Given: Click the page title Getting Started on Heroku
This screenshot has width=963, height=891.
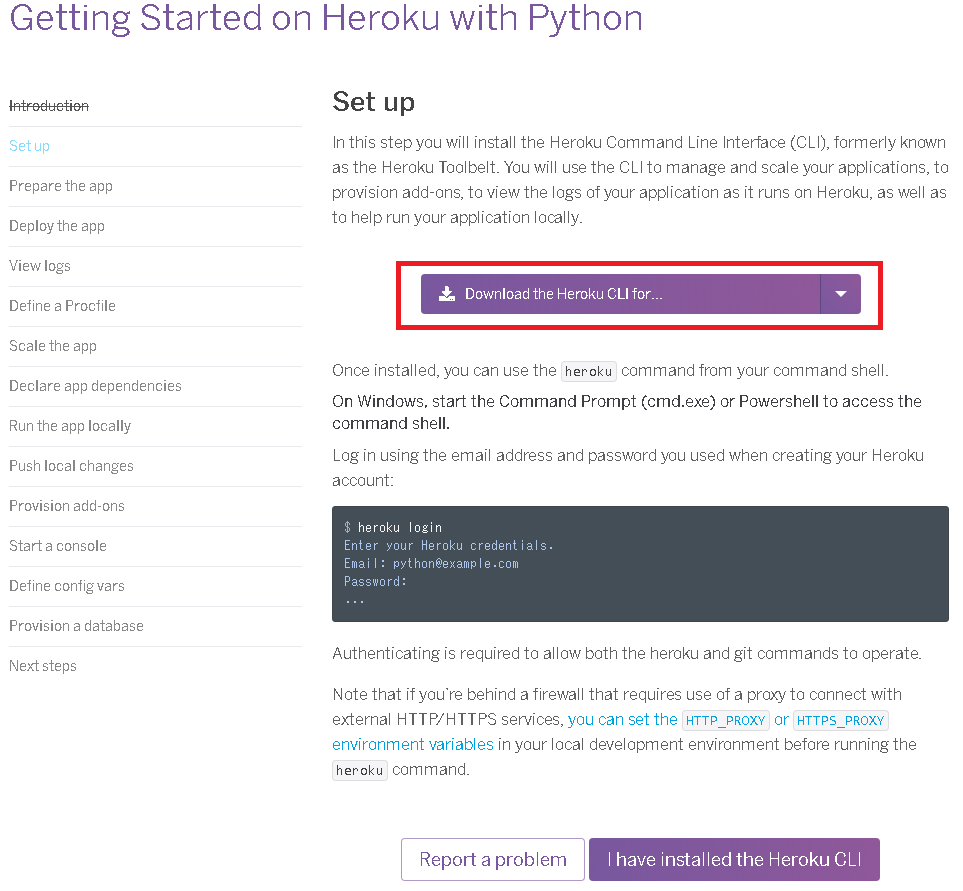Looking at the screenshot, I should (326, 18).
